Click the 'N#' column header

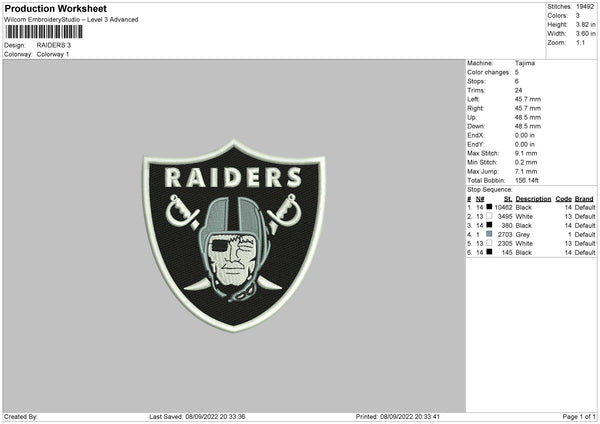pyautogui.click(x=480, y=199)
